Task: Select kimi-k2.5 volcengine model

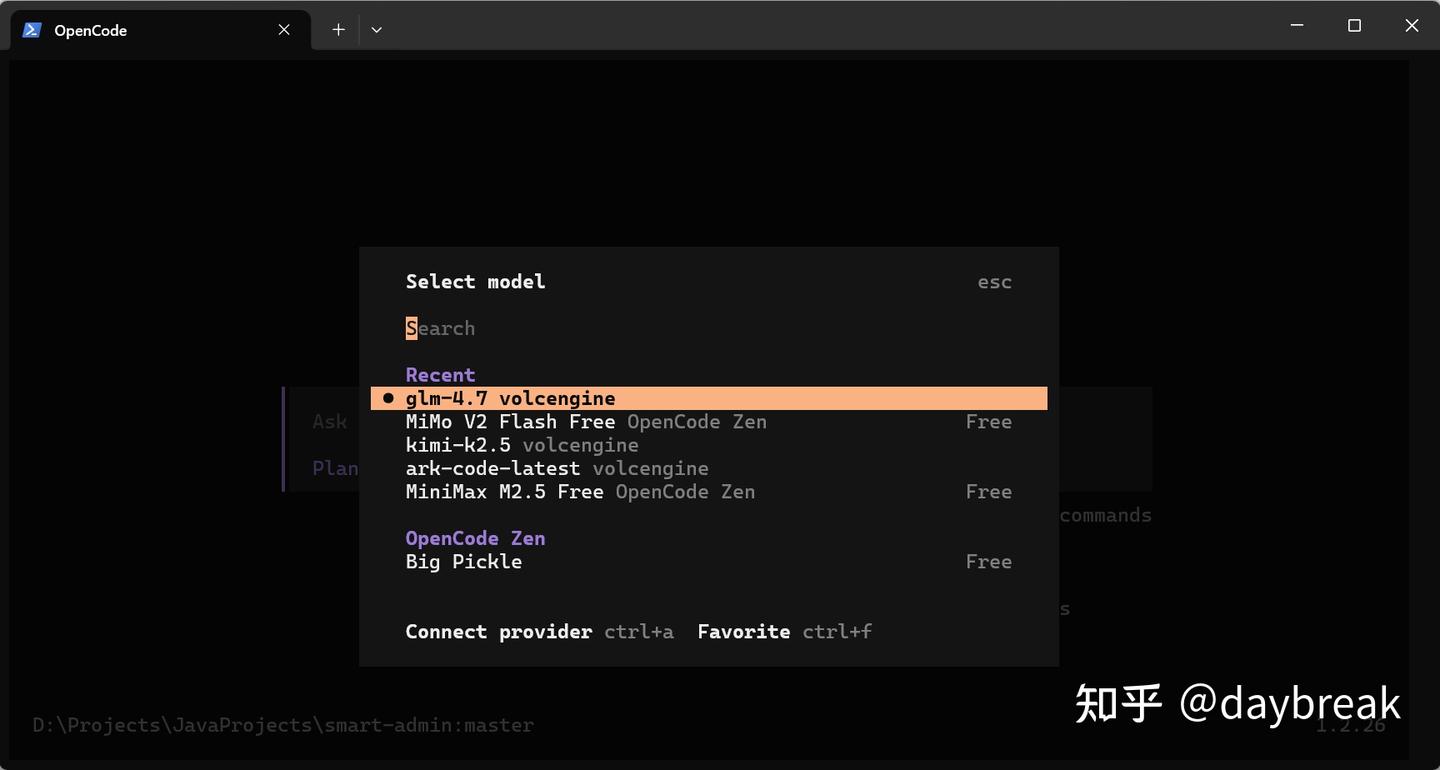Action: click(709, 445)
